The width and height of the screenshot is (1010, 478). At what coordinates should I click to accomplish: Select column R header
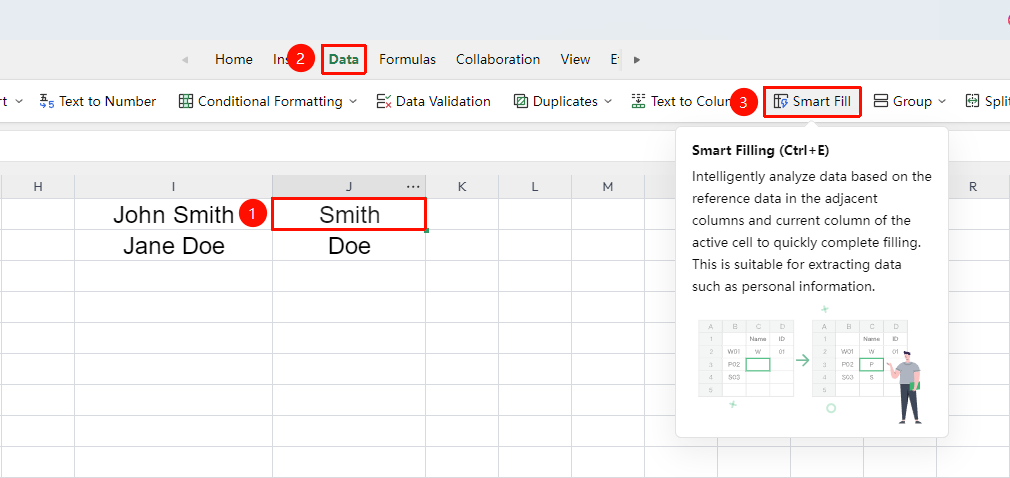[973, 187]
